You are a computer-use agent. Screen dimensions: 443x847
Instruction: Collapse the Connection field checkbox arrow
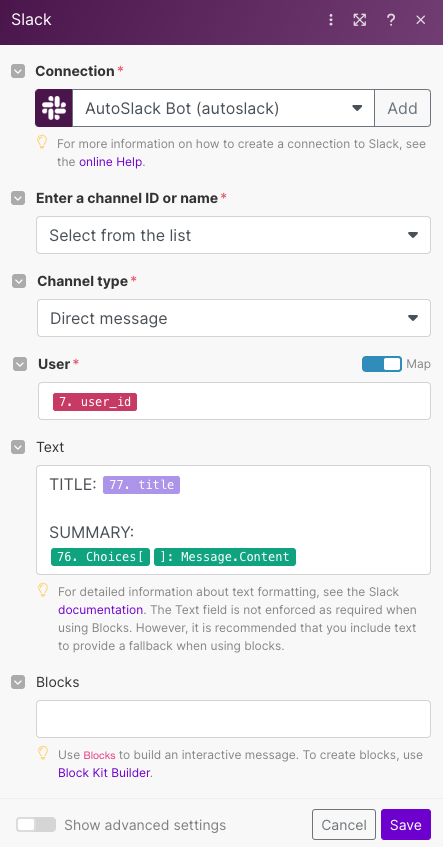[18, 71]
